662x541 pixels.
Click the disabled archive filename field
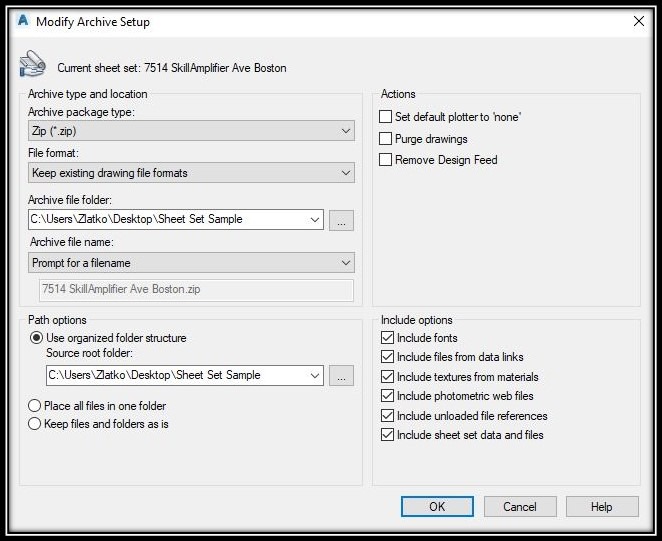[x=196, y=290]
